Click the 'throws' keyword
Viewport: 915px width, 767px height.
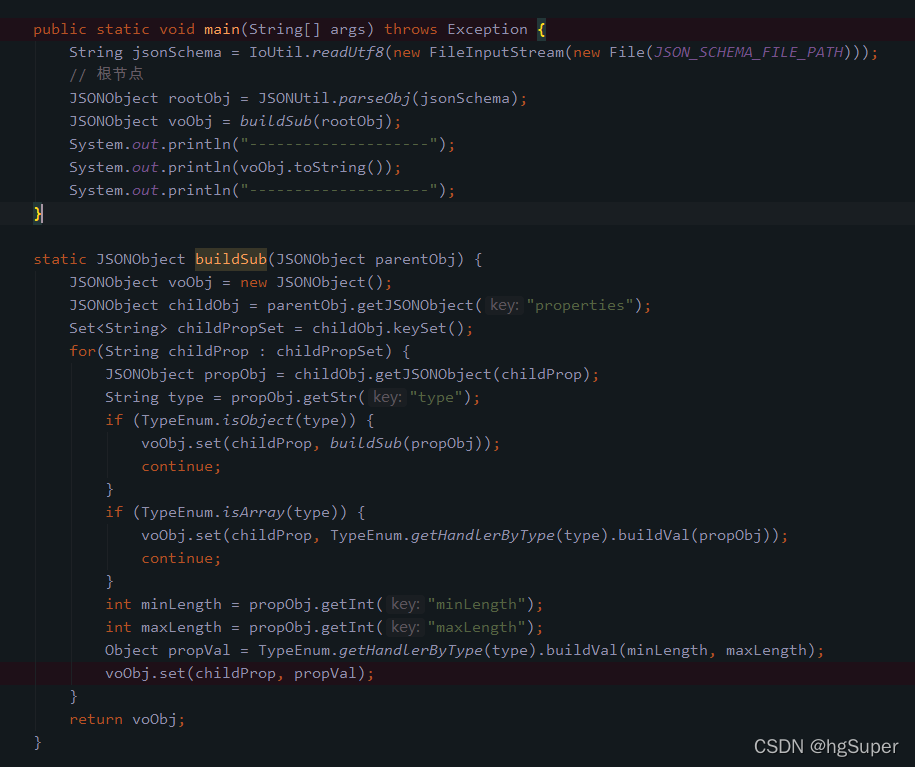[x=410, y=29]
